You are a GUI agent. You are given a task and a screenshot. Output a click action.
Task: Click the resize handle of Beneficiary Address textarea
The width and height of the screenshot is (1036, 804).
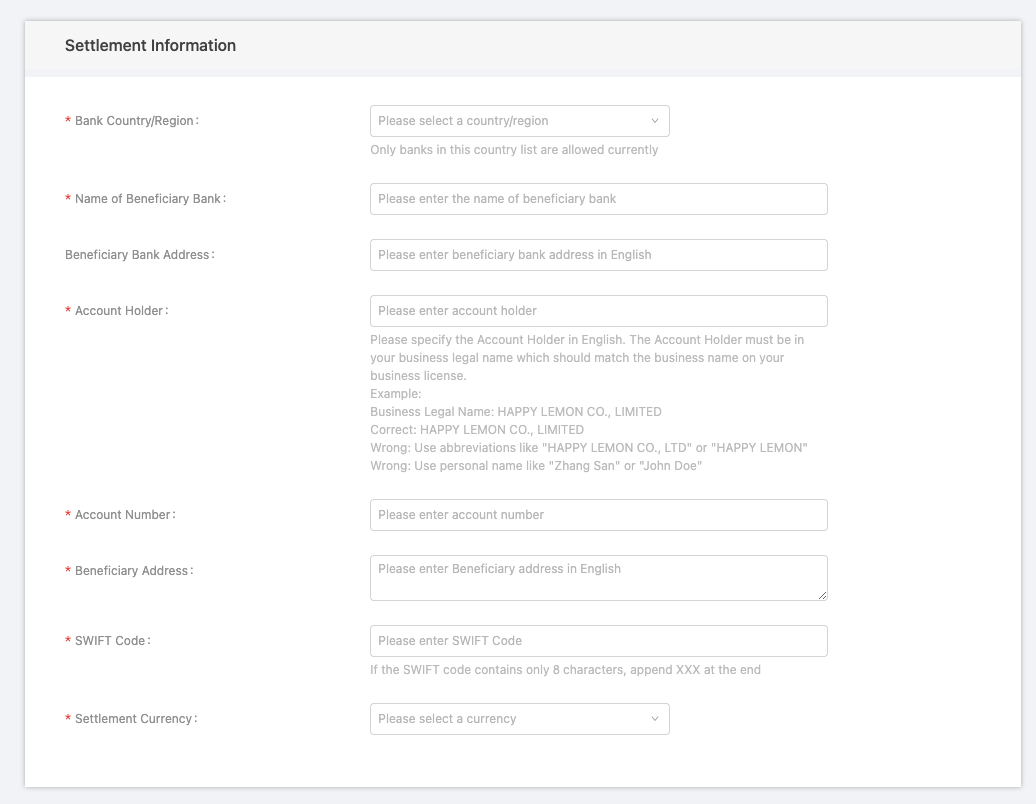pyautogui.click(x=822, y=595)
